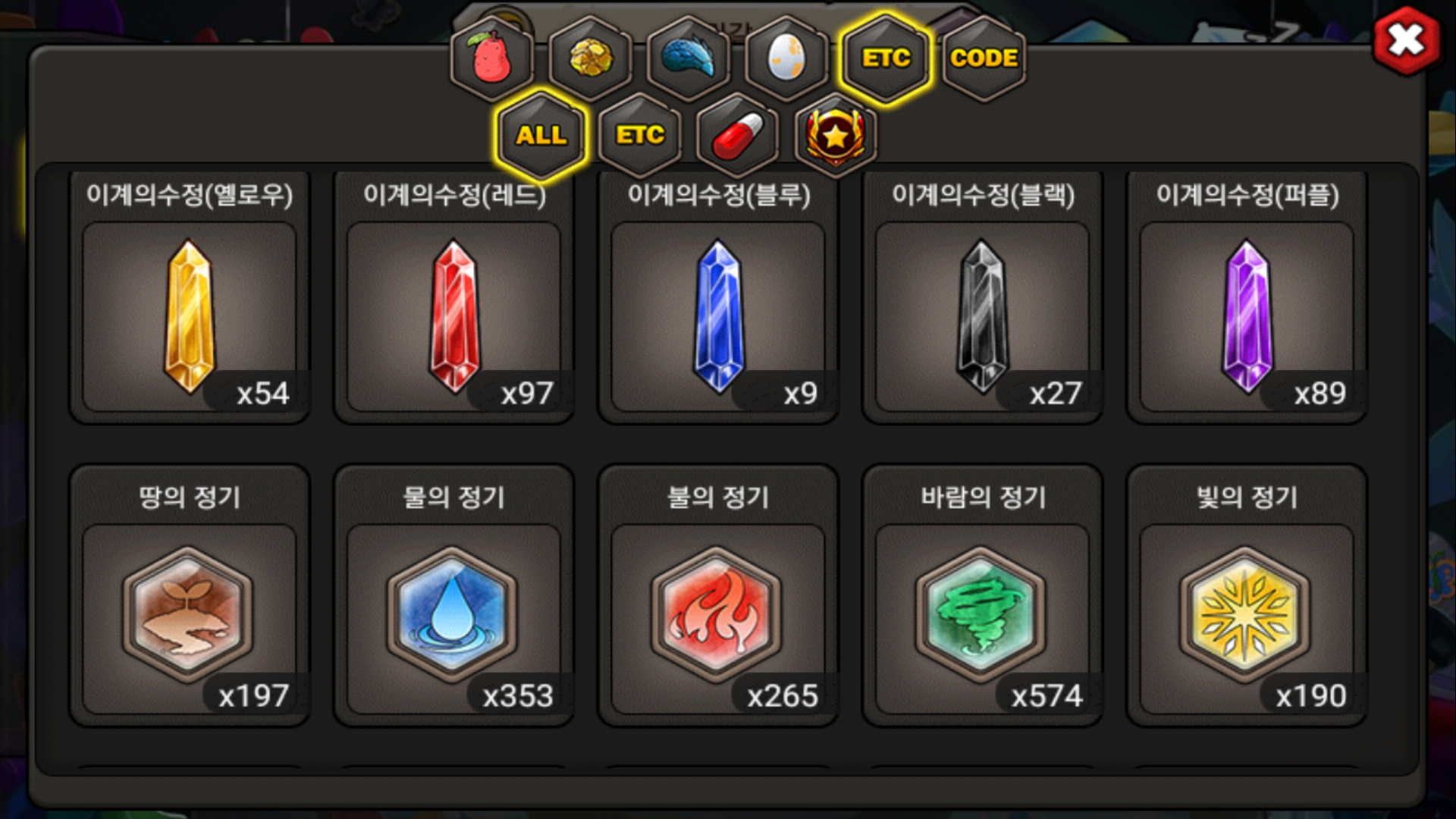This screenshot has height=819, width=1456.
Task: Select the red-white capsule pill filter
Action: (738, 136)
